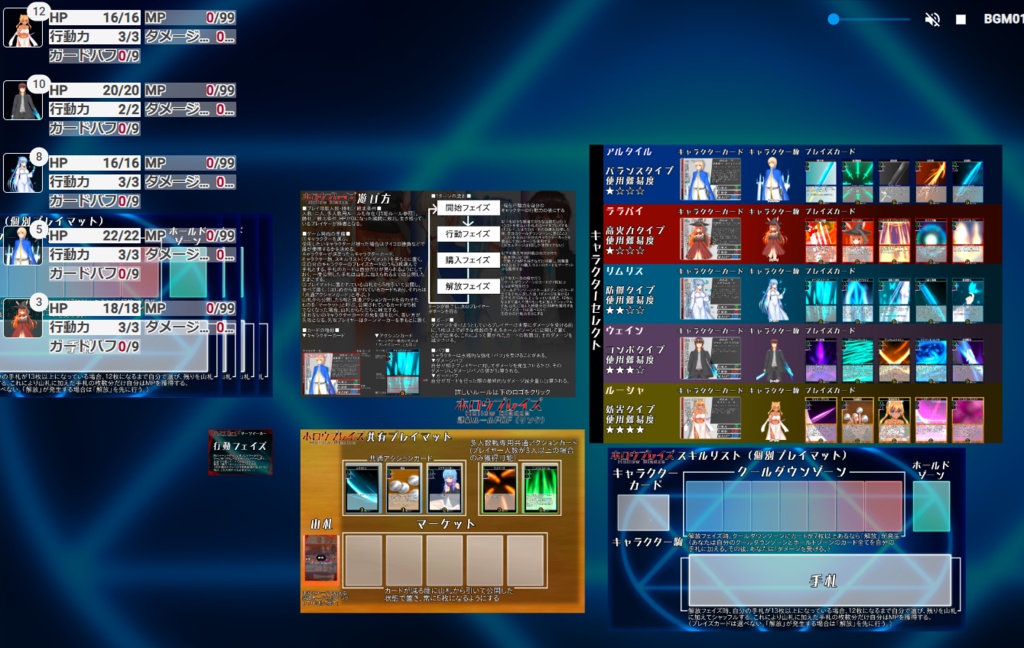The width and height of the screenshot is (1024, 648).
Task: Pick ルーシャ's last pink blaze card
Action: point(967,419)
